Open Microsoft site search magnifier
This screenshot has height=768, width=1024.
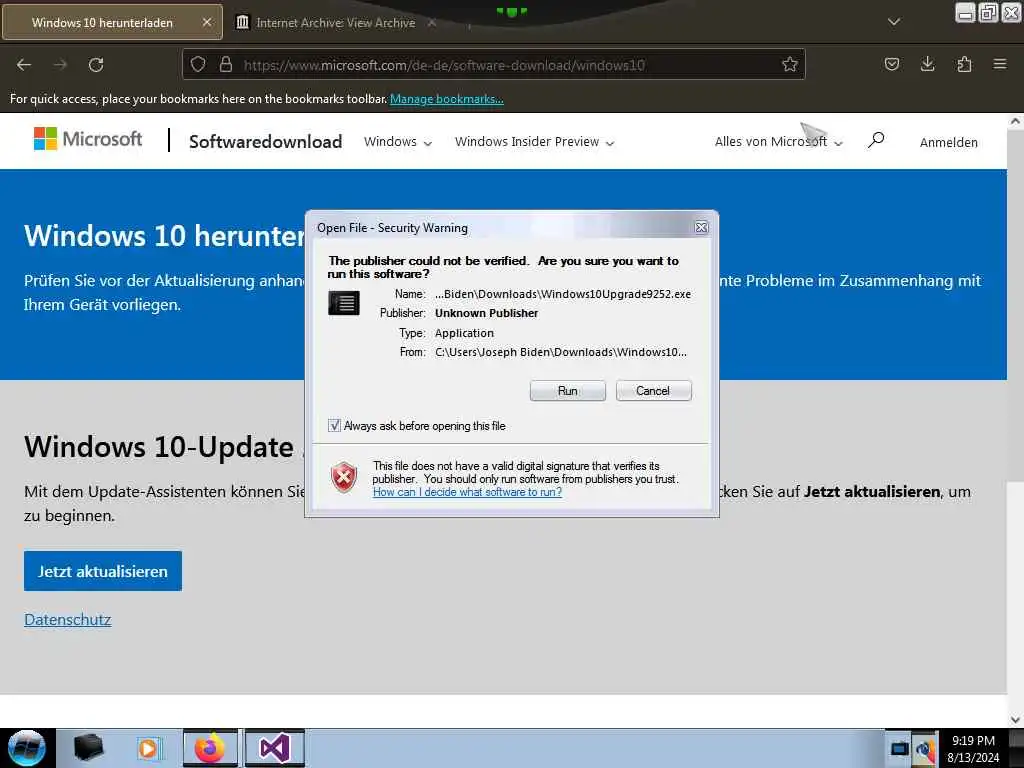point(876,140)
